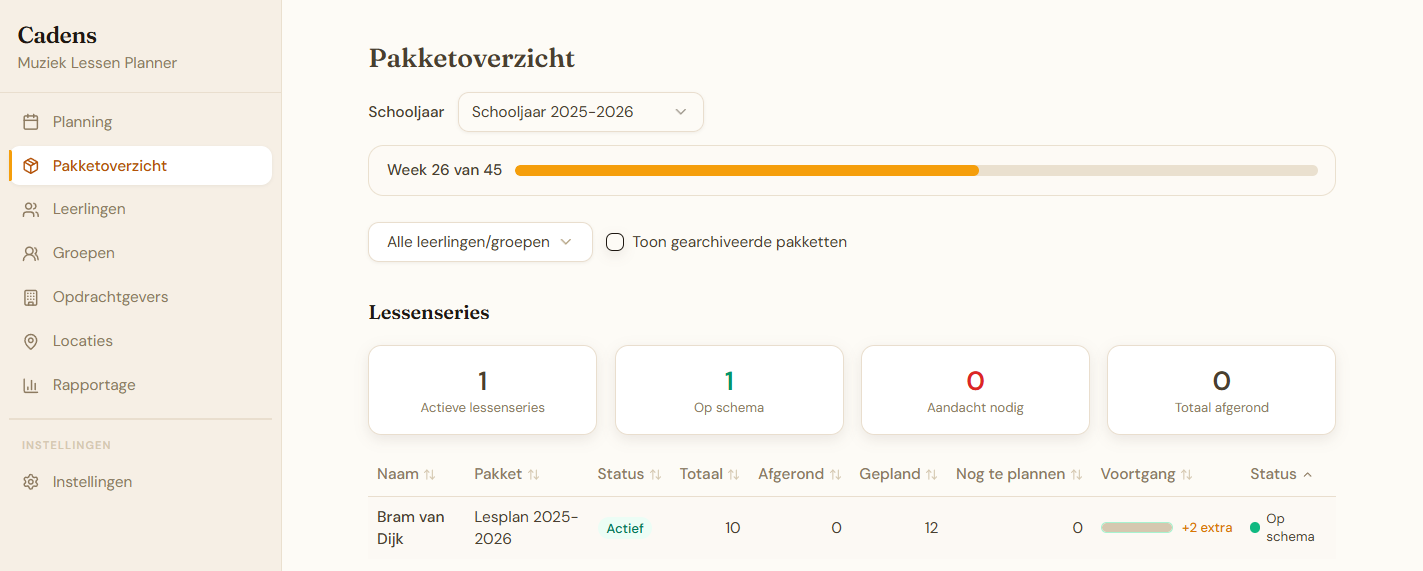Open Groepen from the sidebar
The width and height of the screenshot is (1423, 571).
coord(140,254)
